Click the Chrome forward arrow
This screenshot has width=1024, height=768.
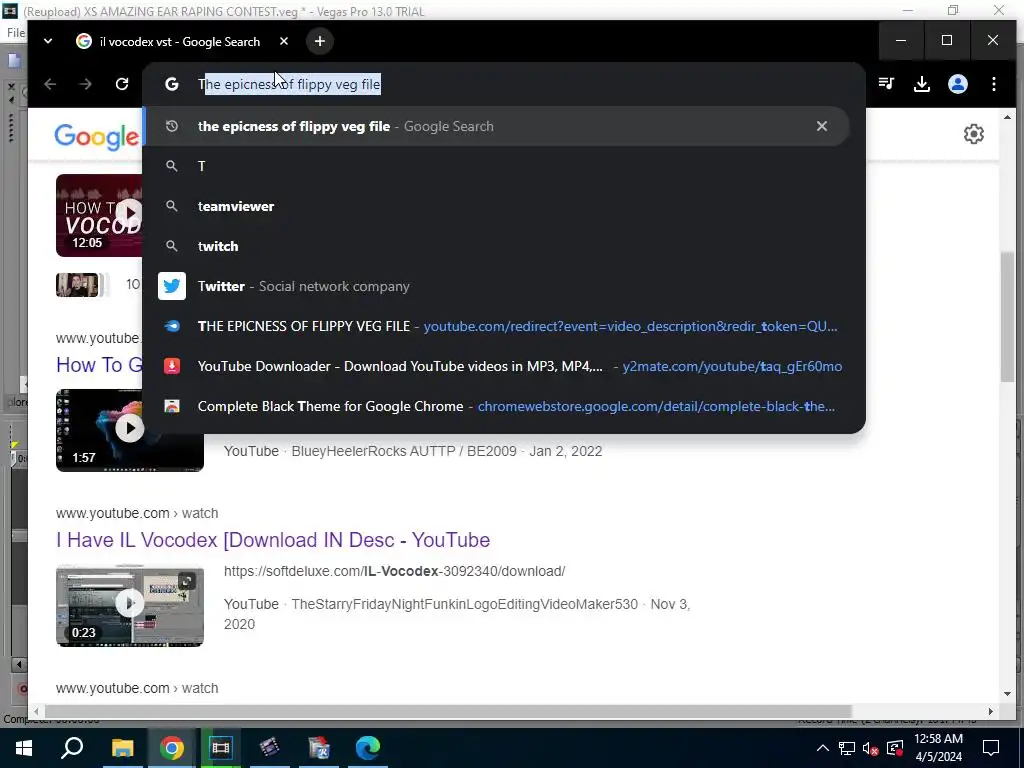[x=86, y=84]
